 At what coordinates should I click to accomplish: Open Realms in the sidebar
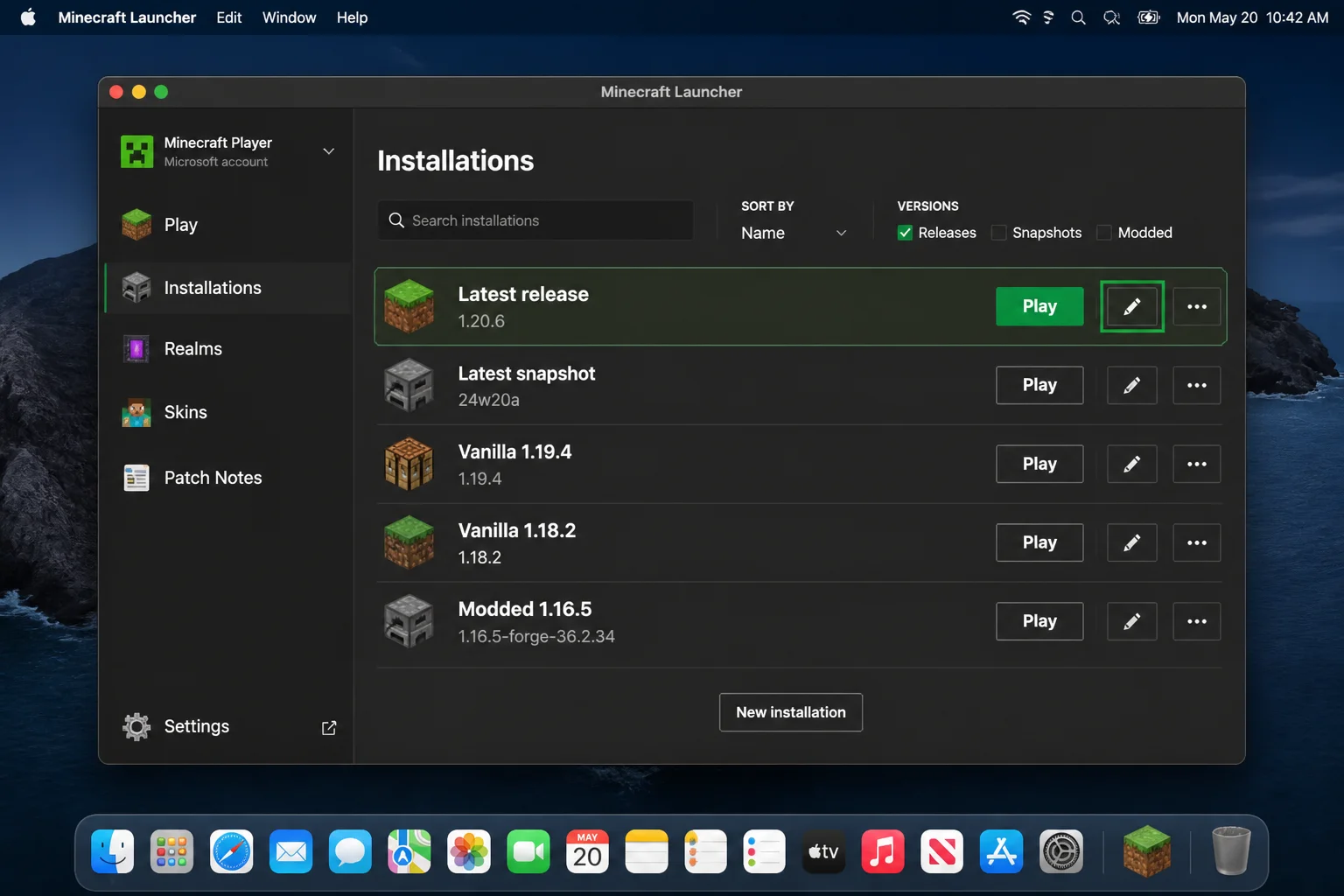point(228,349)
